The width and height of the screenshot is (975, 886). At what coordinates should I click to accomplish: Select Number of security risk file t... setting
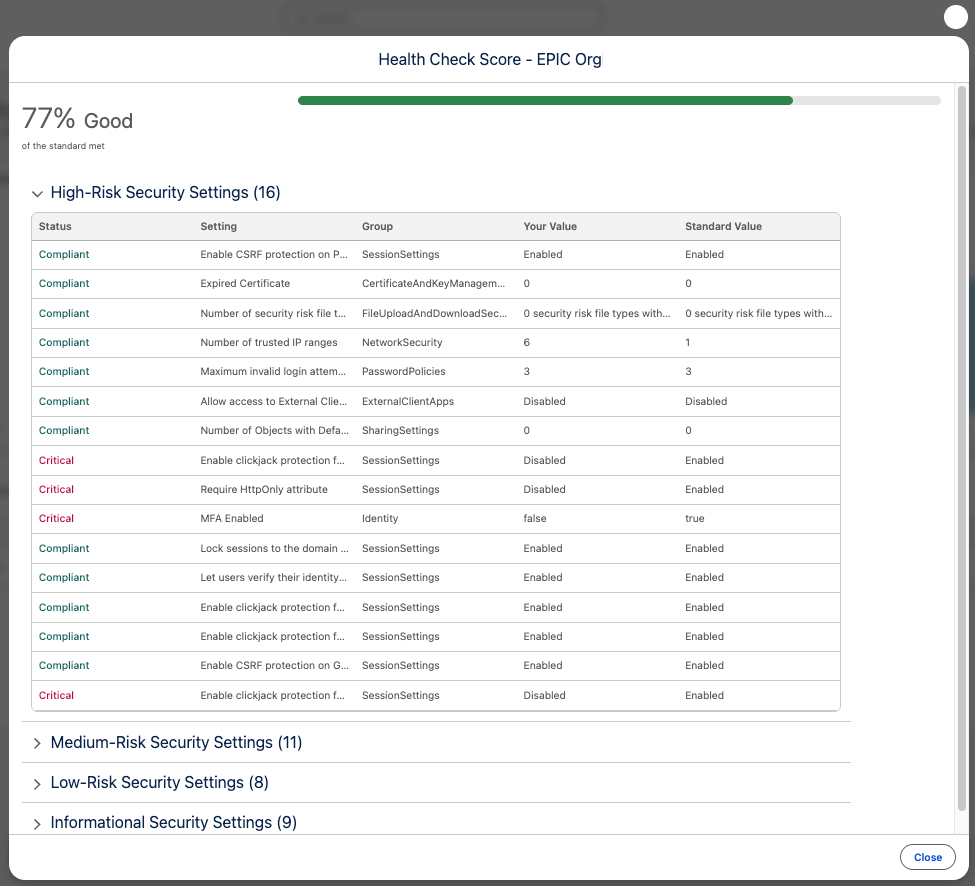(272, 313)
